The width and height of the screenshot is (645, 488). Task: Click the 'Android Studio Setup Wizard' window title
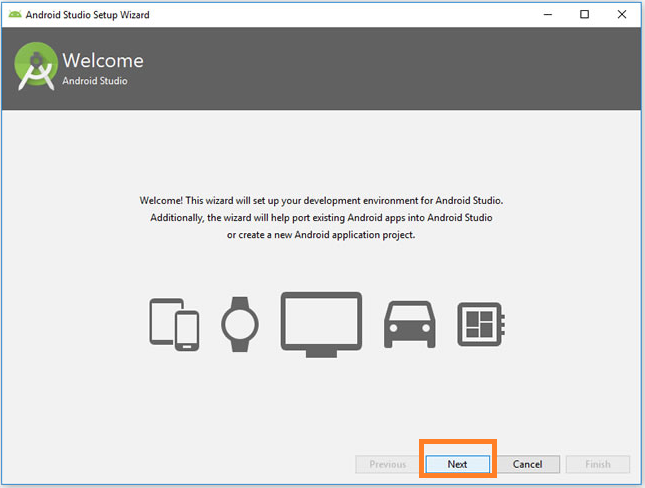(88, 15)
